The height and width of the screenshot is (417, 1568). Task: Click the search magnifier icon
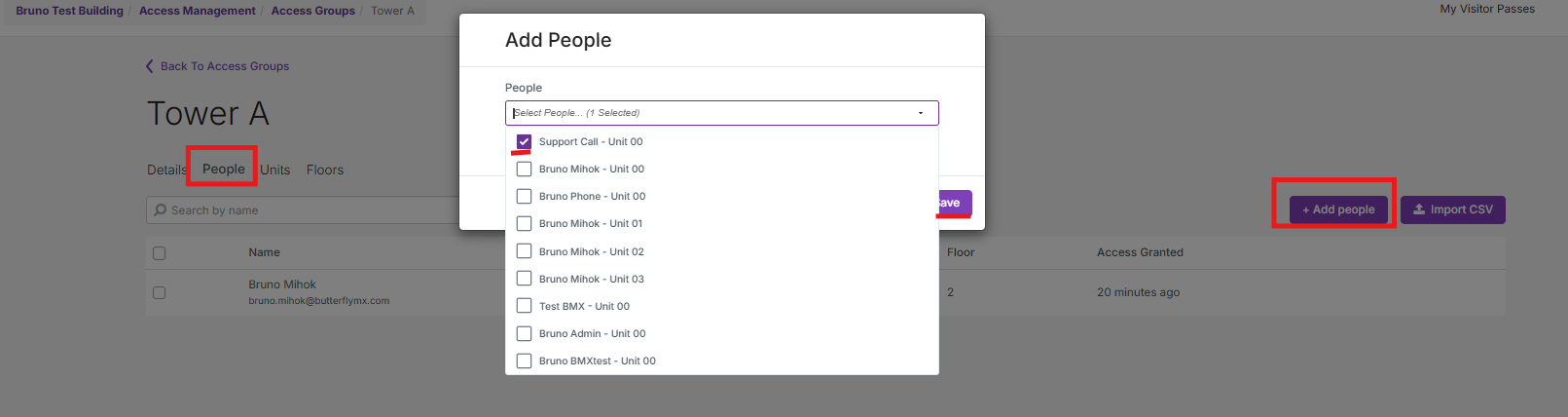[161, 210]
